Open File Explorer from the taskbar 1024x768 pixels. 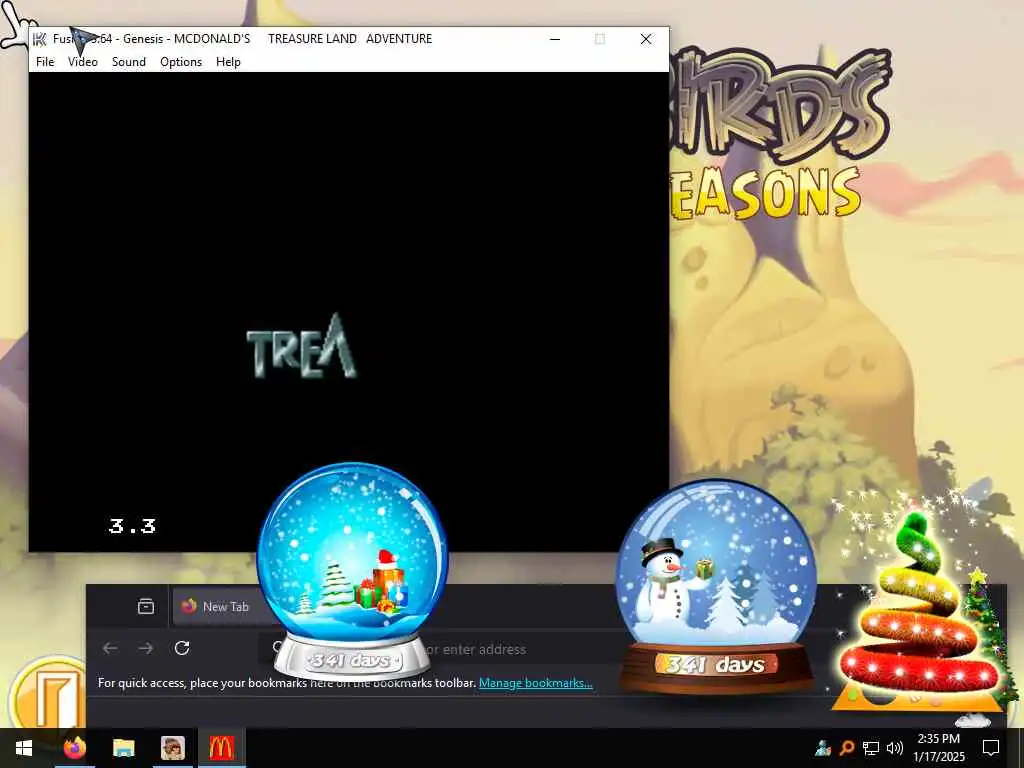click(123, 748)
